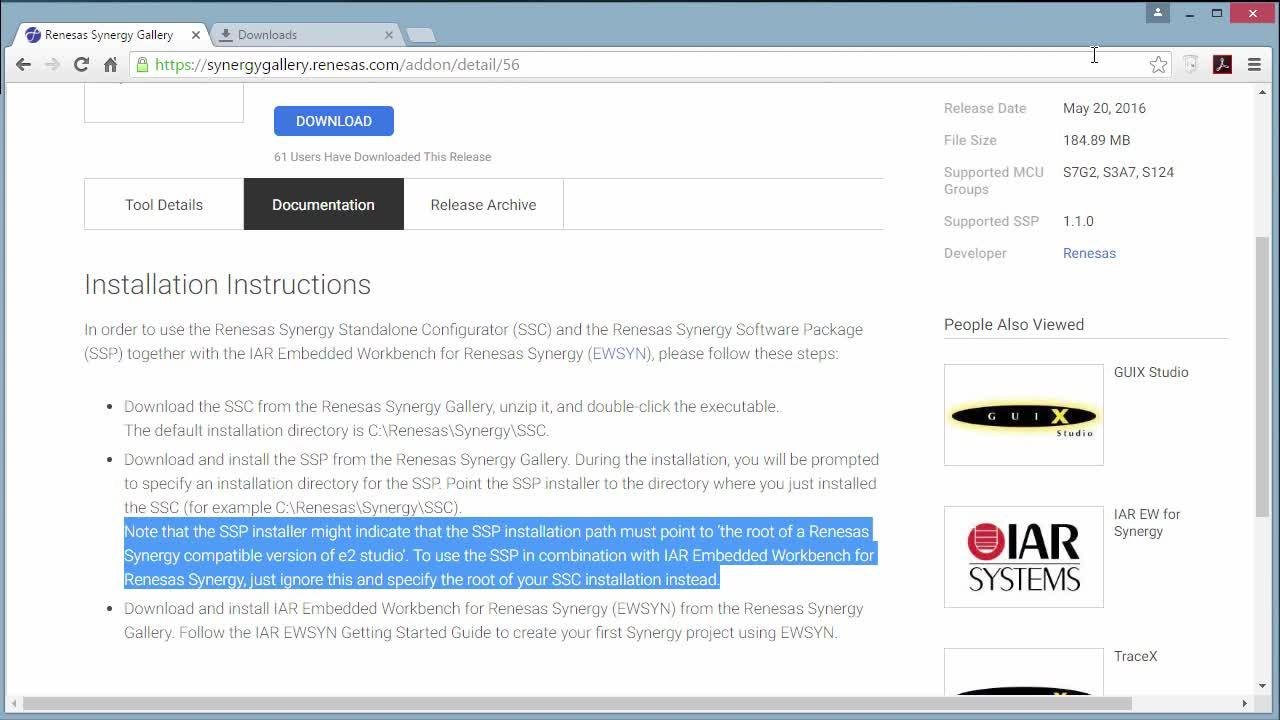Reload the current page

81,65
